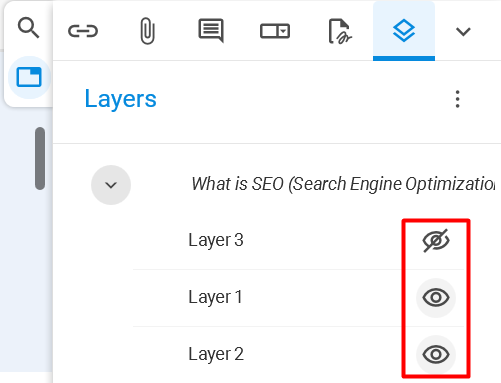This screenshot has height=383, width=501.
Task: Show Layer 3 using crossed-eye icon
Action: [x=436, y=240]
